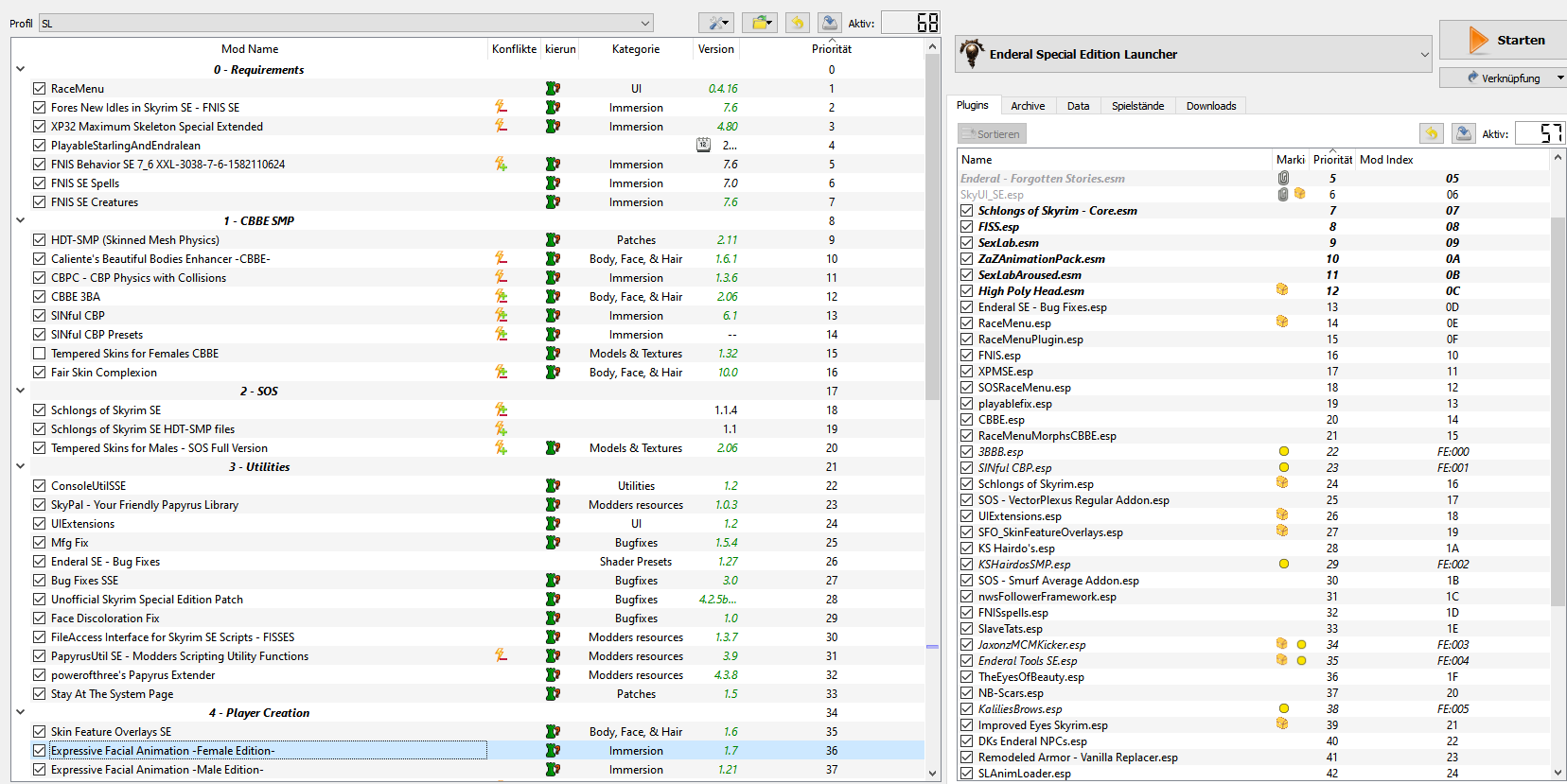This screenshot has height=784, width=1567.
Task: Click the mod list vertical scrollbar thumb
Action: point(932,227)
